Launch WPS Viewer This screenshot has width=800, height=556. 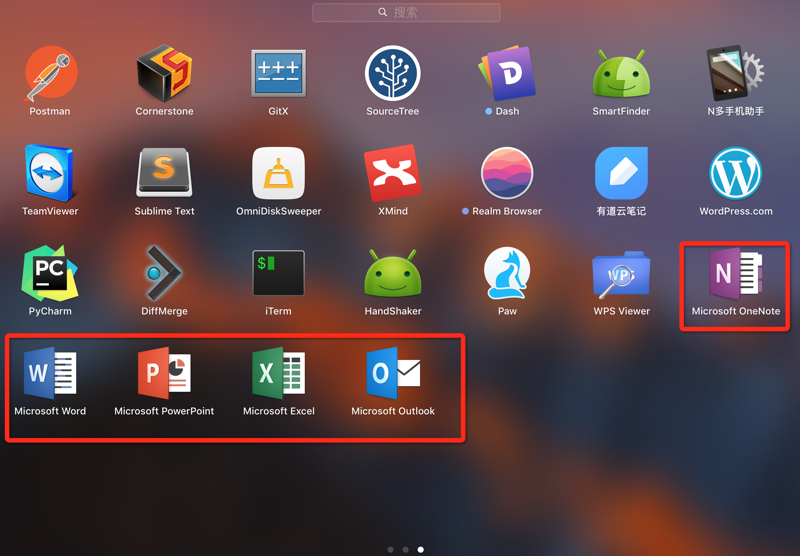click(x=621, y=275)
